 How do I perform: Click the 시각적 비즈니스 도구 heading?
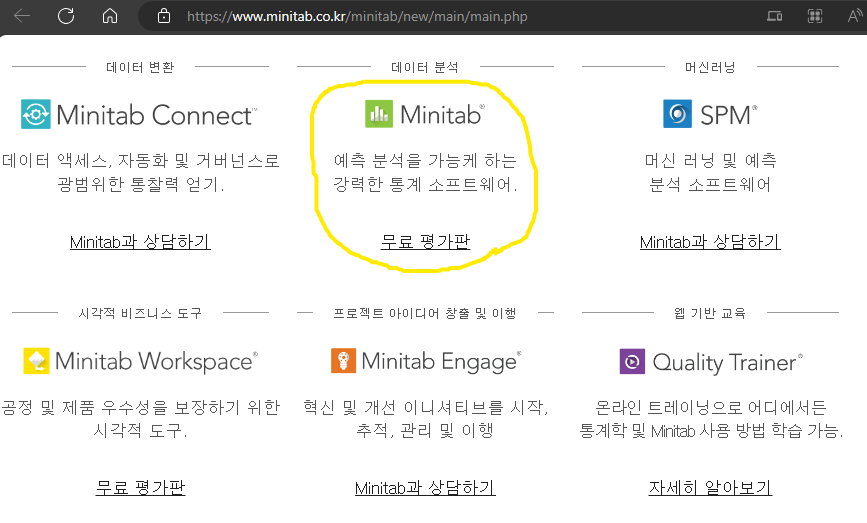pyautogui.click(x=140, y=313)
